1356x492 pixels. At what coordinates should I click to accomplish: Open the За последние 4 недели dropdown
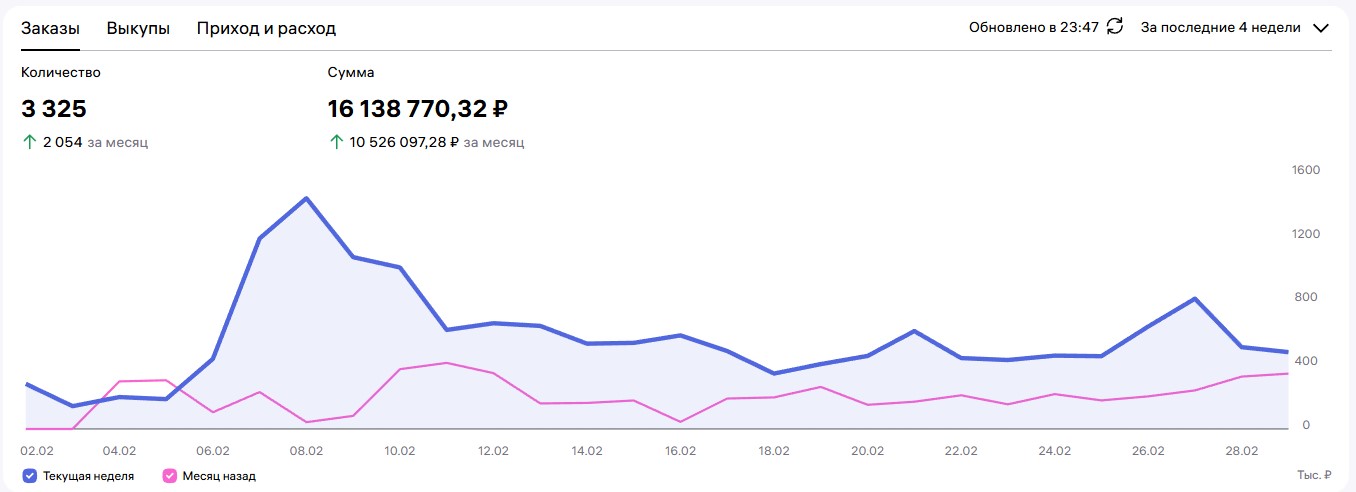pyautogui.click(x=1220, y=28)
